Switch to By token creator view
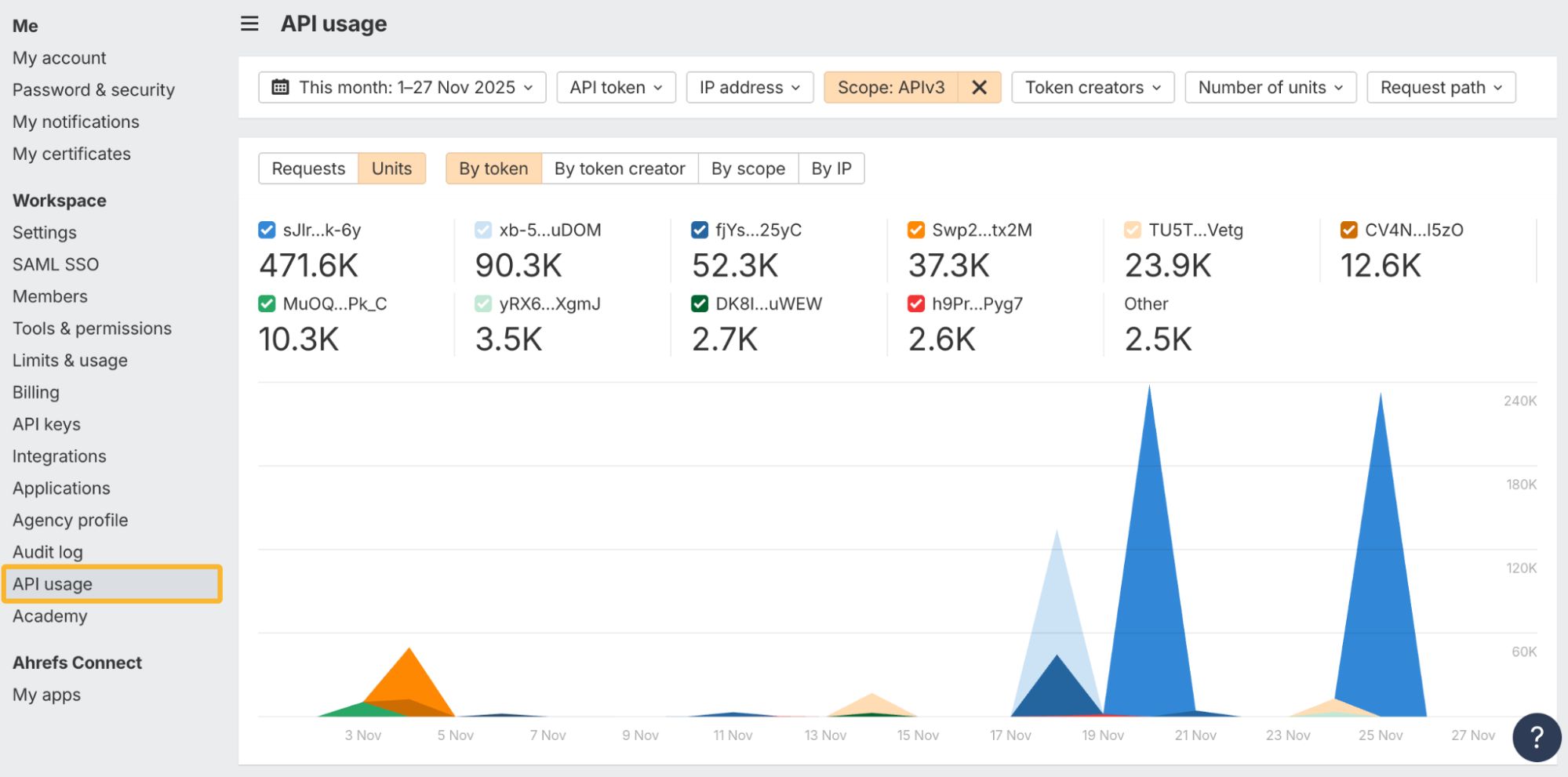 tap(619, 169)
